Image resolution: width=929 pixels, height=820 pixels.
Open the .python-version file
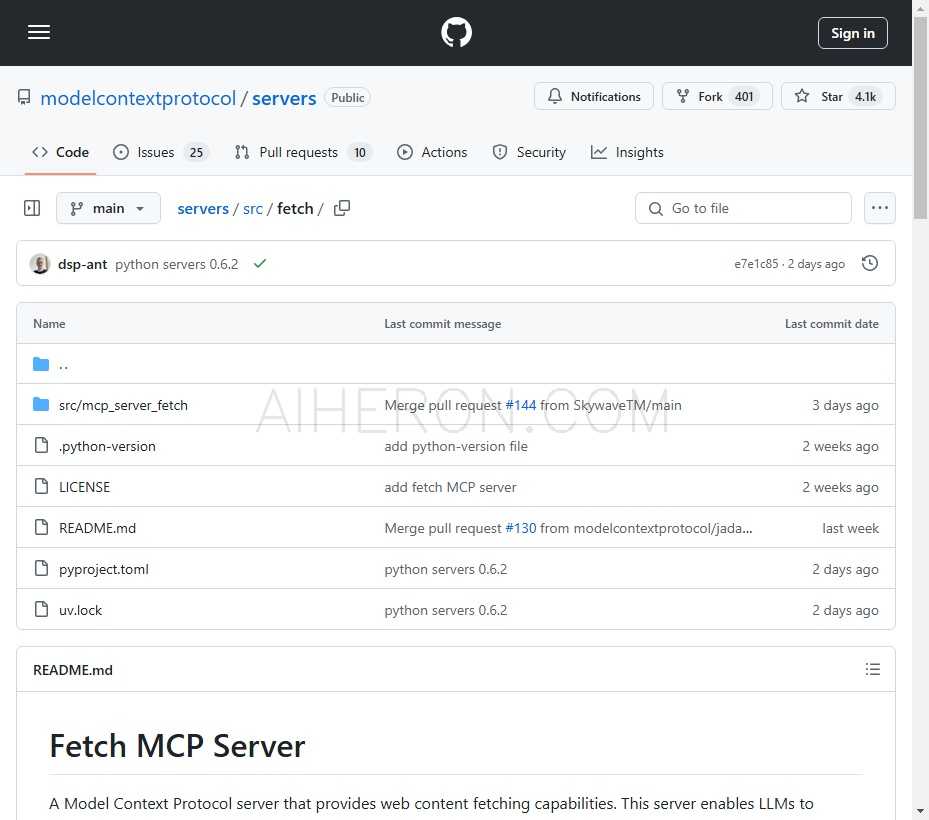(x=107, y=446)
